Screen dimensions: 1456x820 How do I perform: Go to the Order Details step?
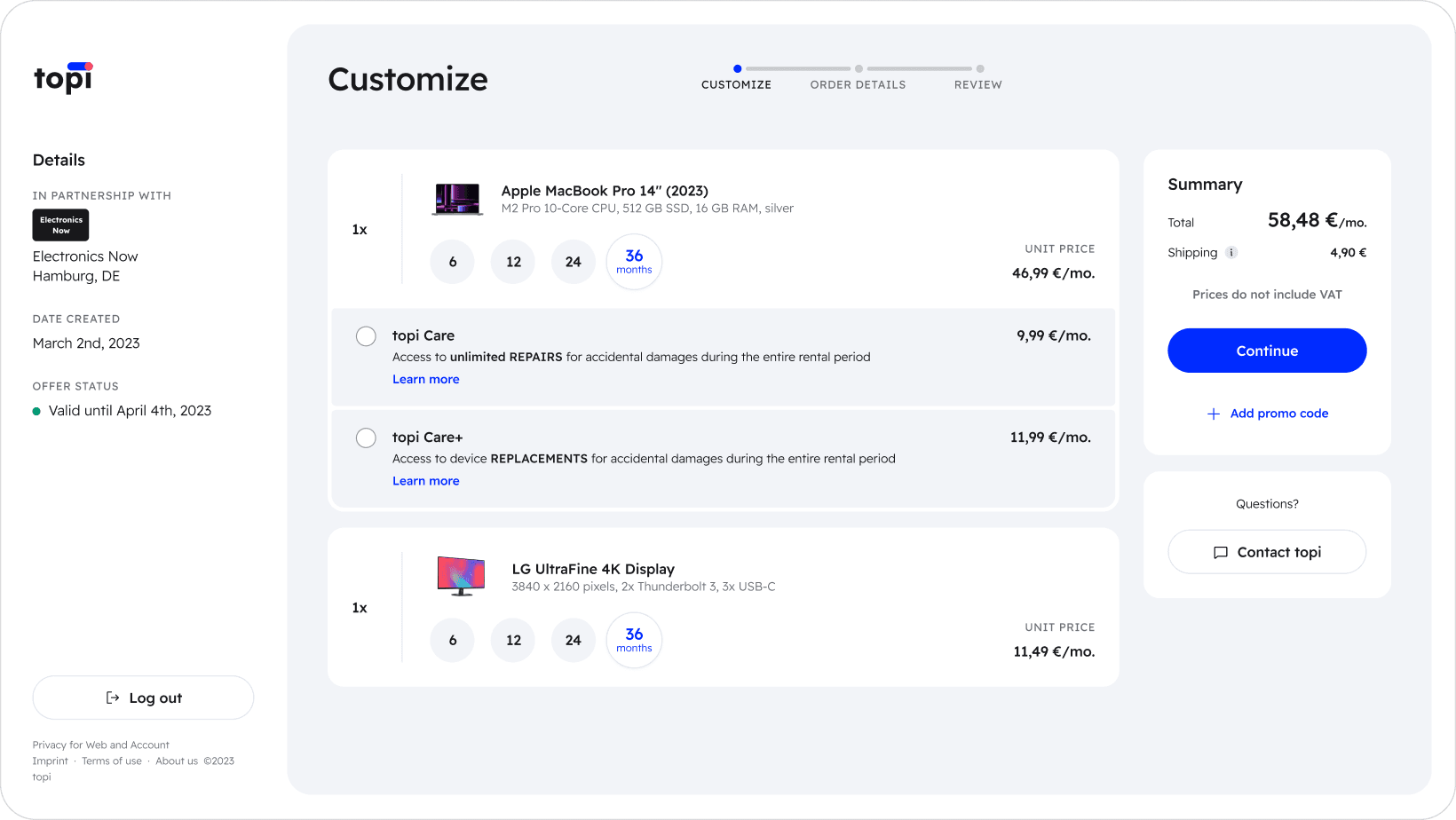click(x=859, y=78)
